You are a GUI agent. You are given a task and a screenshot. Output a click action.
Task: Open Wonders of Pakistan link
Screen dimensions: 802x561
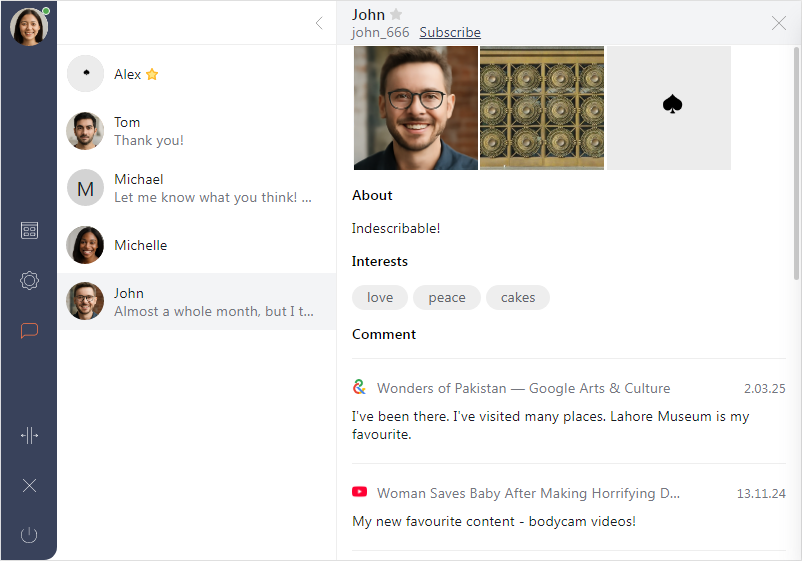click(x=523, y=388)
